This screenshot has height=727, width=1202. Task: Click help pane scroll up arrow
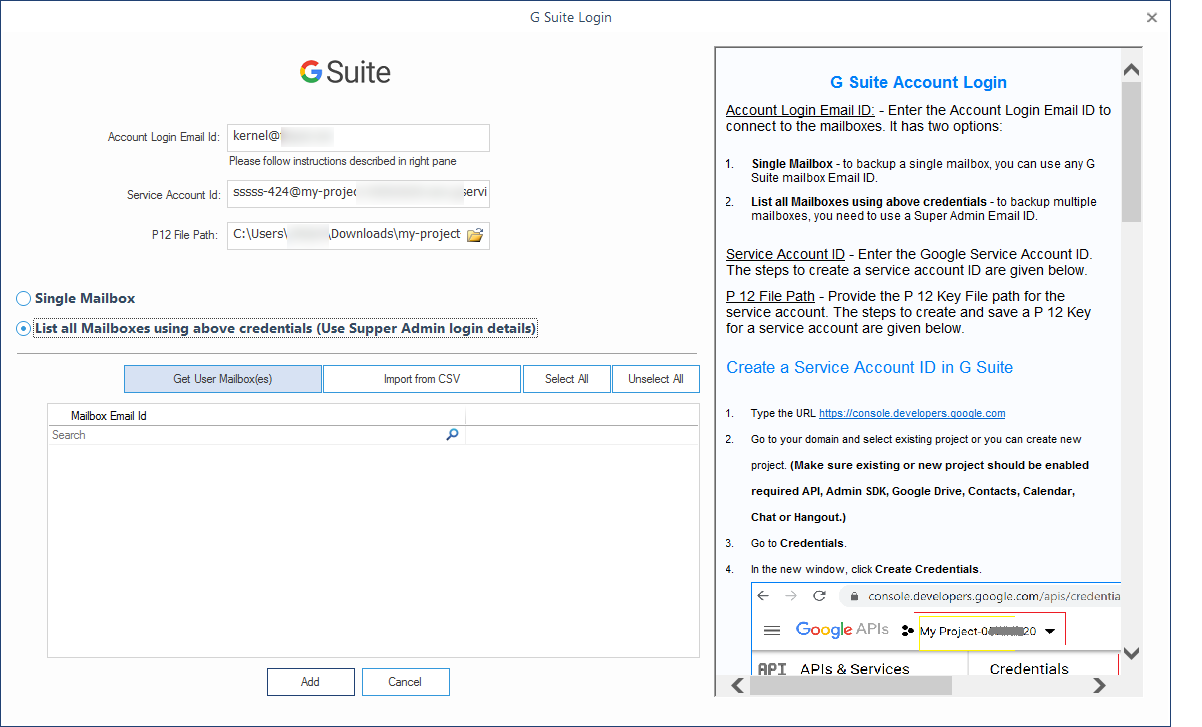(1131, 70)
